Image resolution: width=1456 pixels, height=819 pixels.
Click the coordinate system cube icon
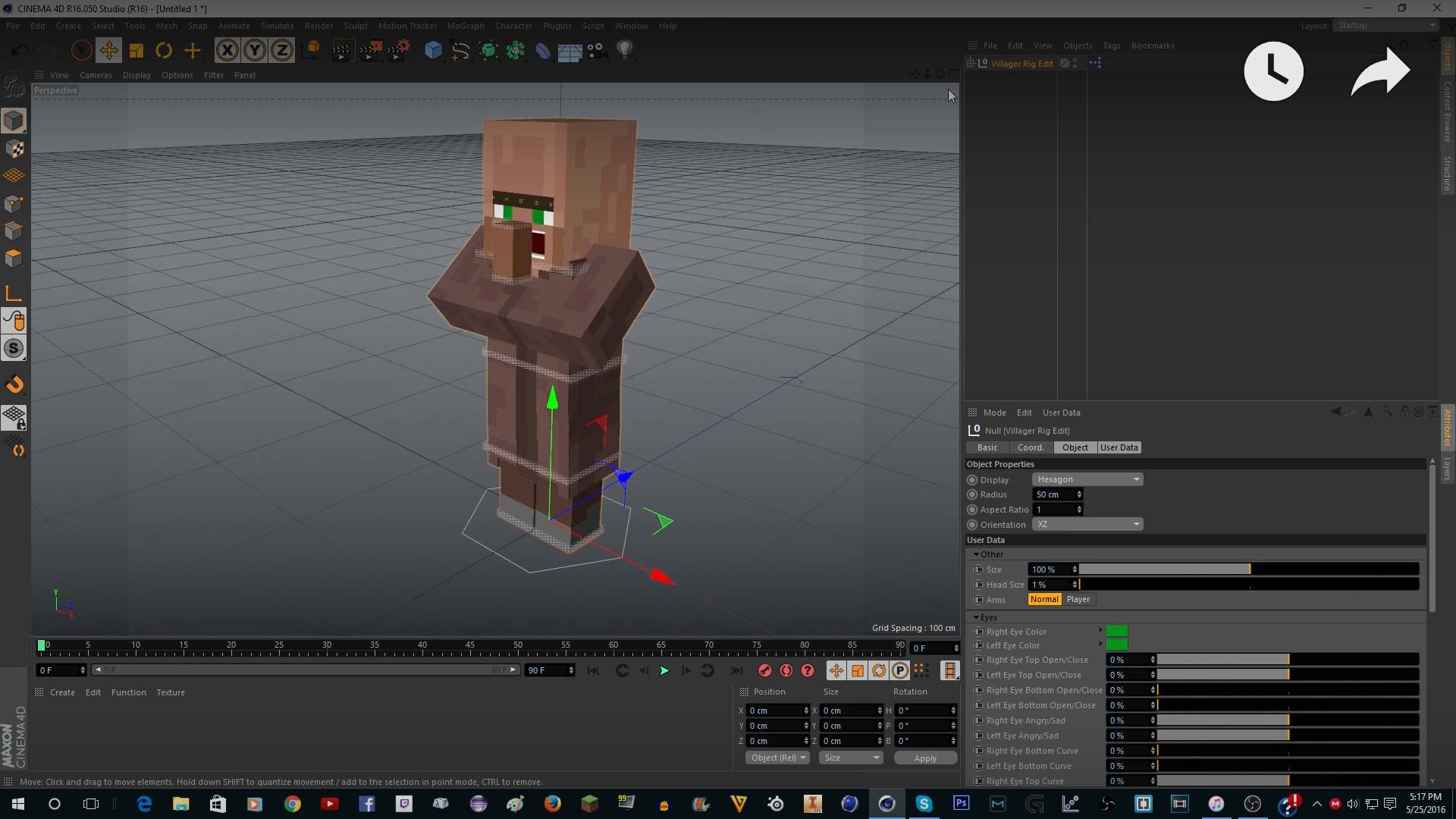[311, 51]
